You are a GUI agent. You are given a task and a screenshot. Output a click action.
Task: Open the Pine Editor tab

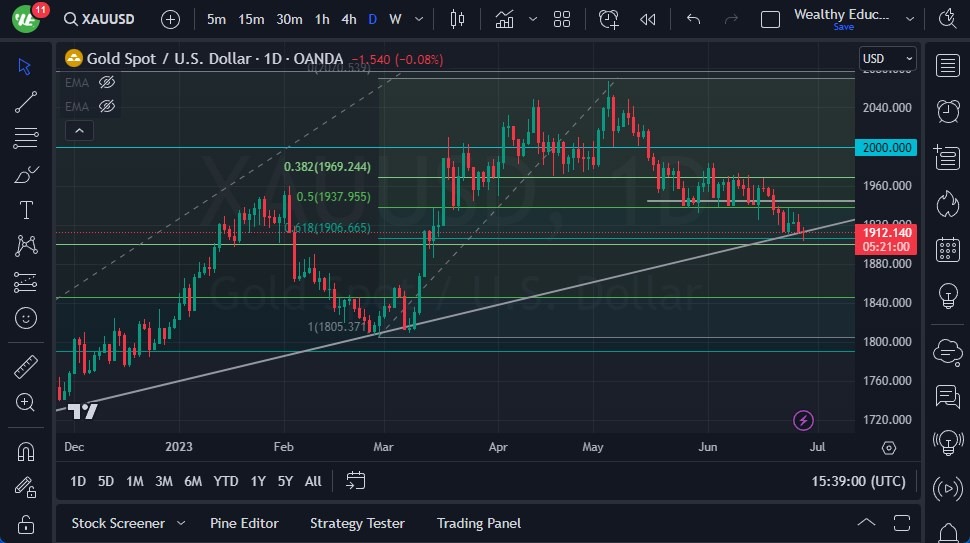tap(244, 523)
